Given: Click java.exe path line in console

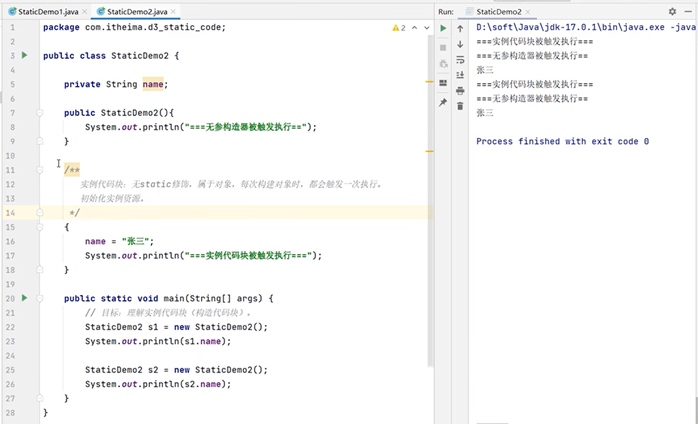Looking at the screenshot, I should point(585,27).
